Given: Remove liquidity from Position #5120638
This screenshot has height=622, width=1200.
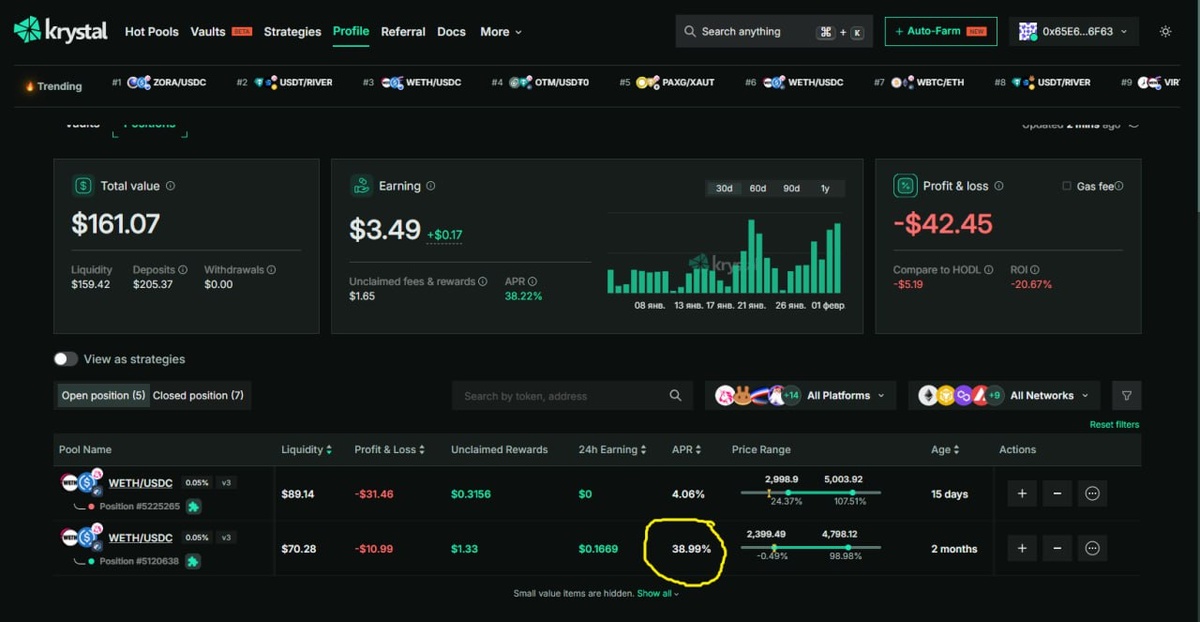Looking at the screenshot, I should tap(1057, 548).
